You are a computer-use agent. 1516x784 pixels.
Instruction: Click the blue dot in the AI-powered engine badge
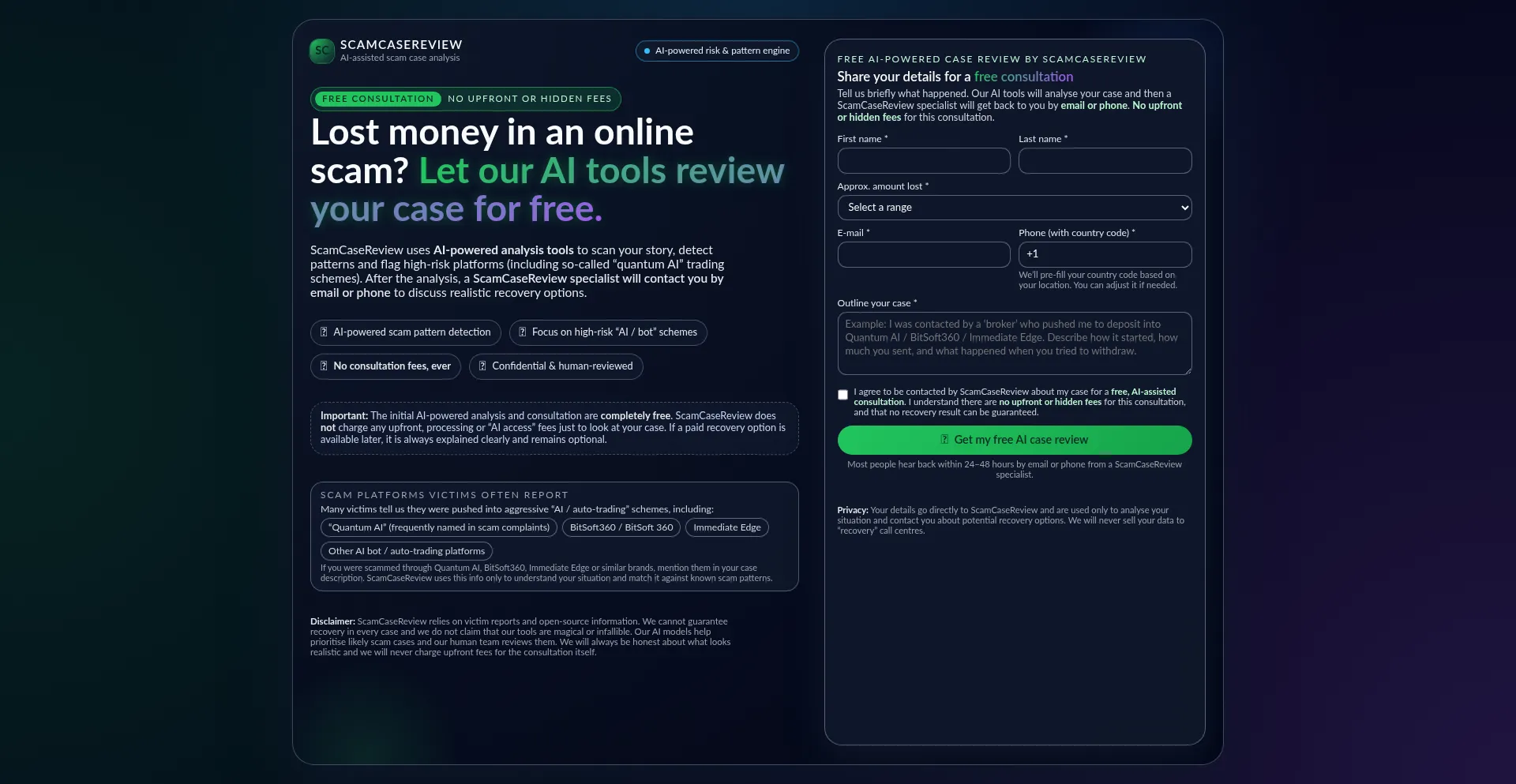647,51
